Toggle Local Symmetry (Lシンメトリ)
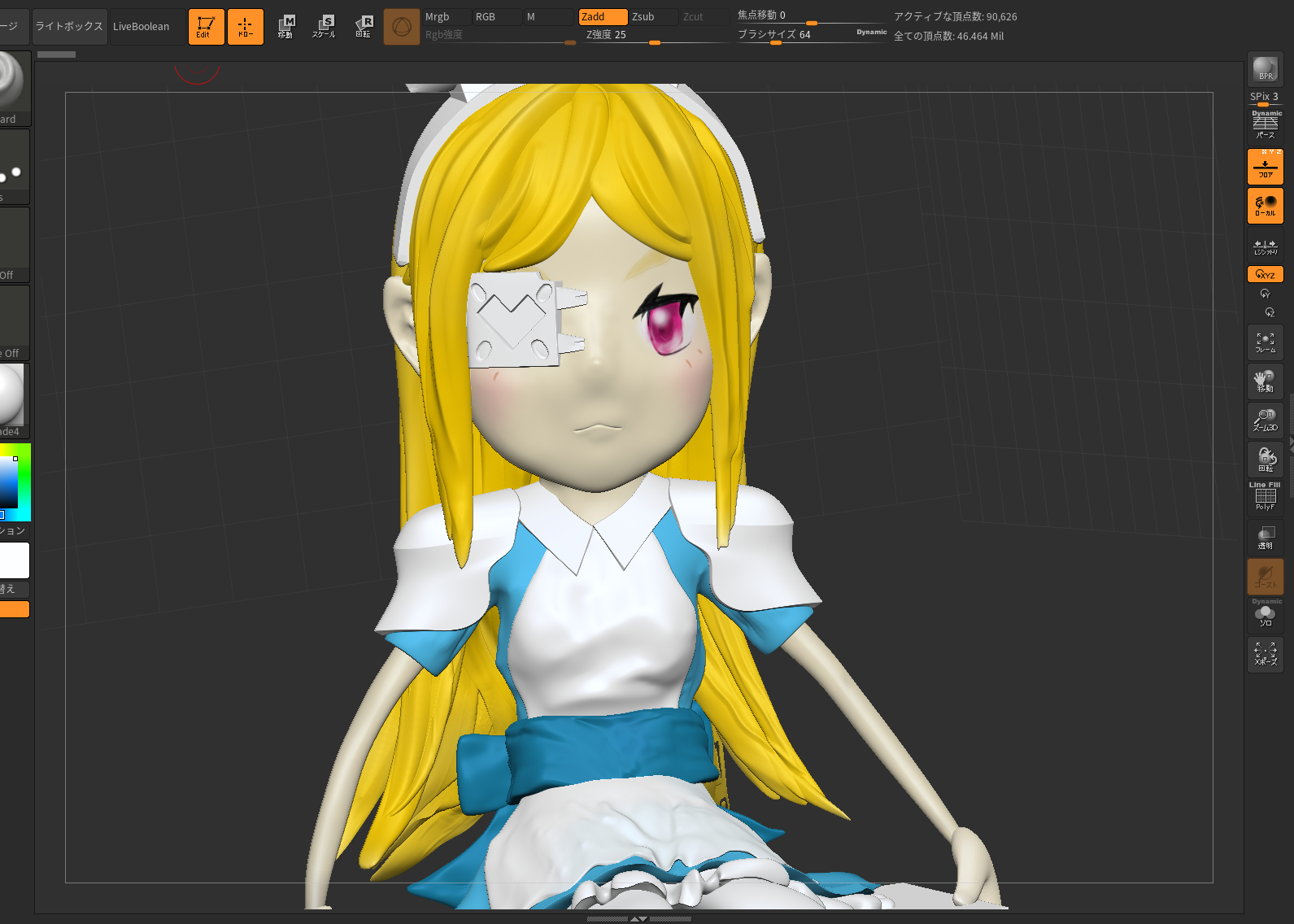1294x924 pixels. pos(1266,246)
